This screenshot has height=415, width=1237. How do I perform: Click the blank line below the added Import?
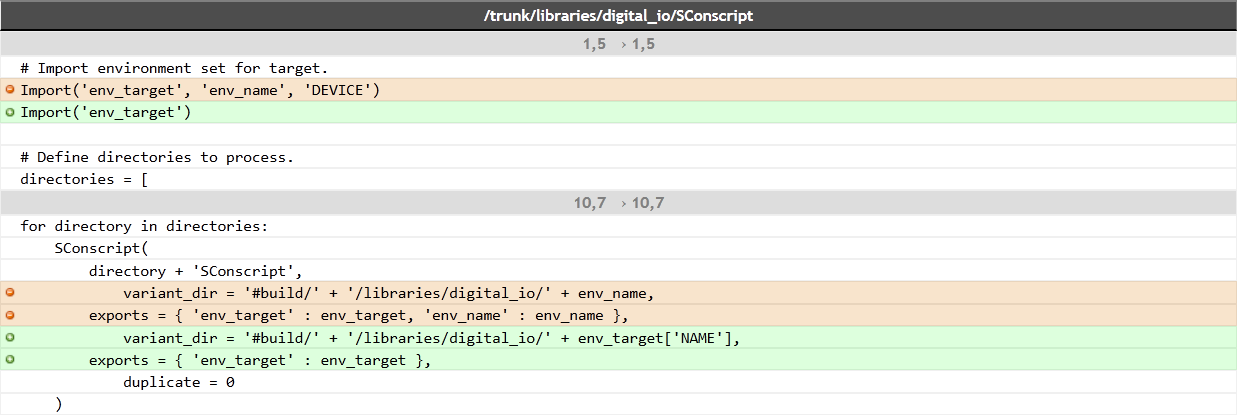618,135
